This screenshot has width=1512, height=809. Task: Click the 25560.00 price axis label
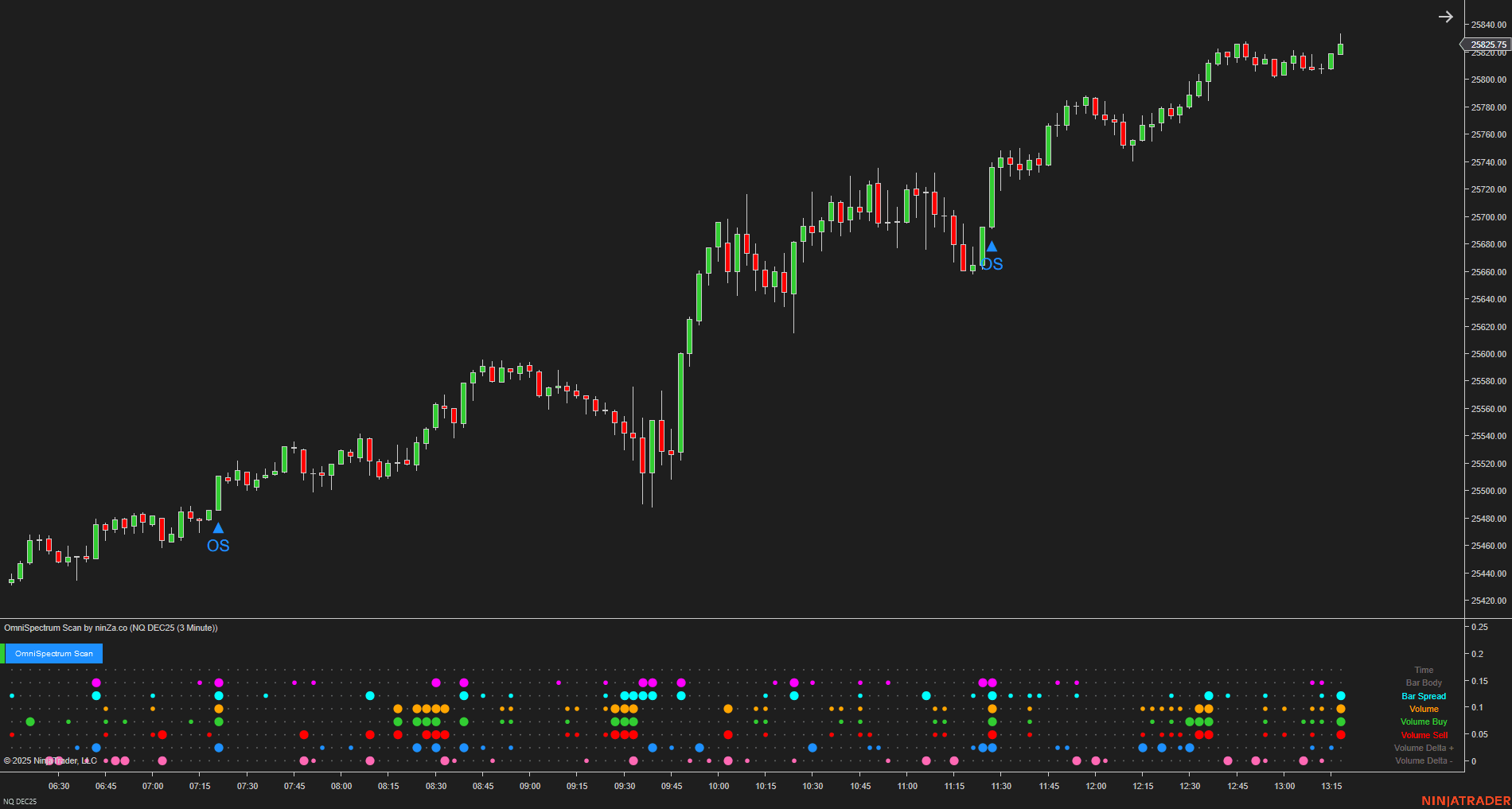tap(1488, 409)
